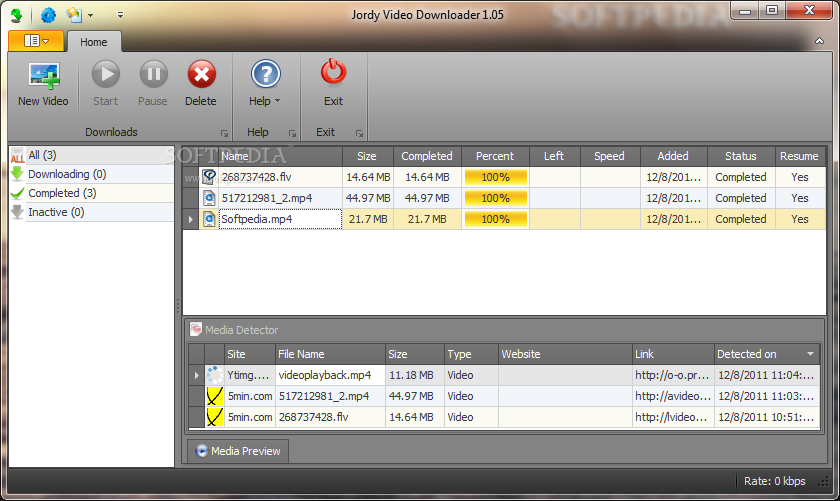This screenshot has width=840, height=501.
Task: Click the Left column header
Action: pyautogui.click(x=554, y=156)
